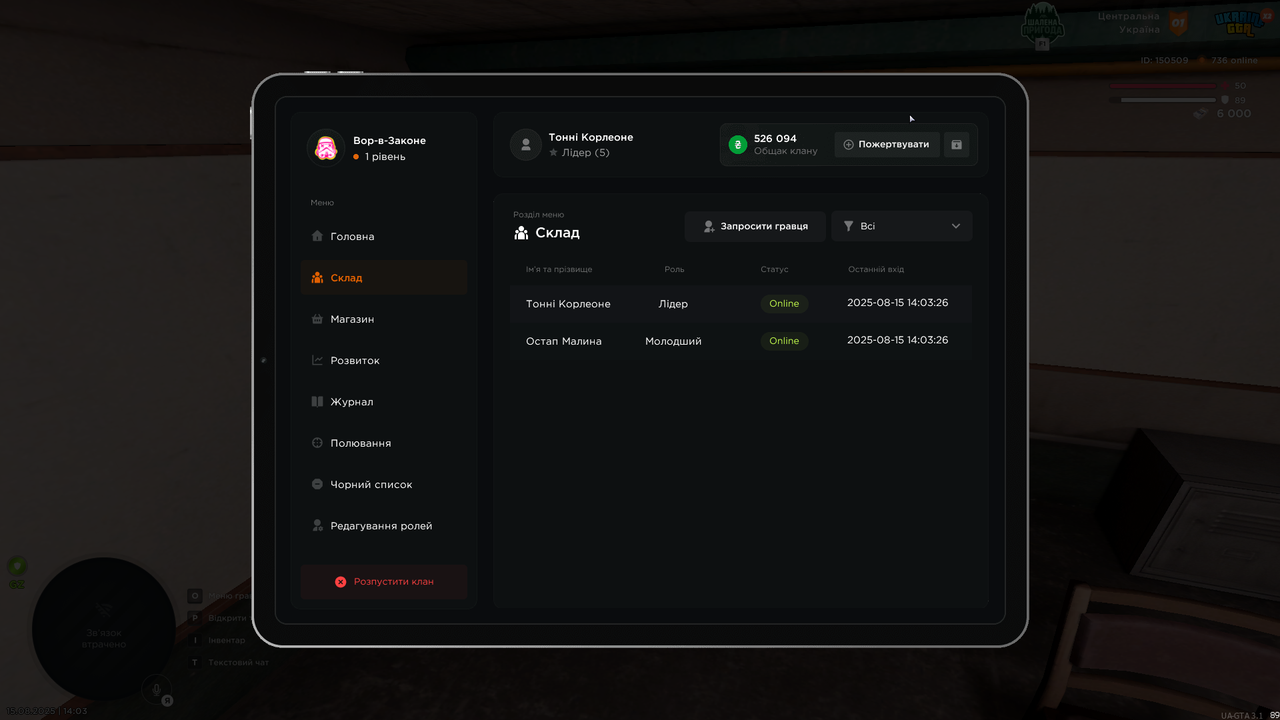The width and height of the screenshot is (1280, 720).
Task: Click the Пожертвувати button
Action: pos(887,145)
